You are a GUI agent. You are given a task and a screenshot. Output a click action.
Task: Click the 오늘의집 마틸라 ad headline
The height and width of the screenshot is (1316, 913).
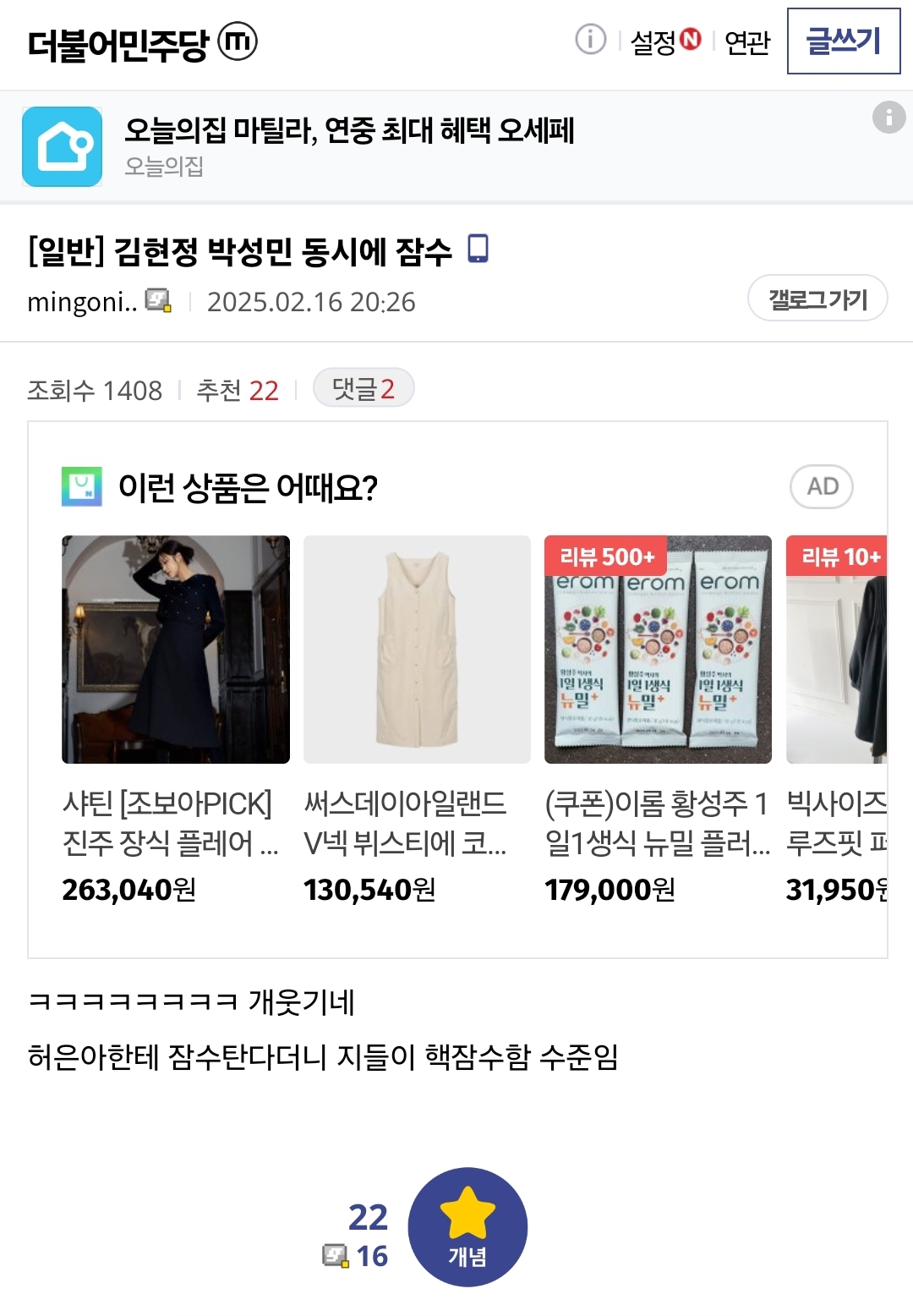coord(349,130)
